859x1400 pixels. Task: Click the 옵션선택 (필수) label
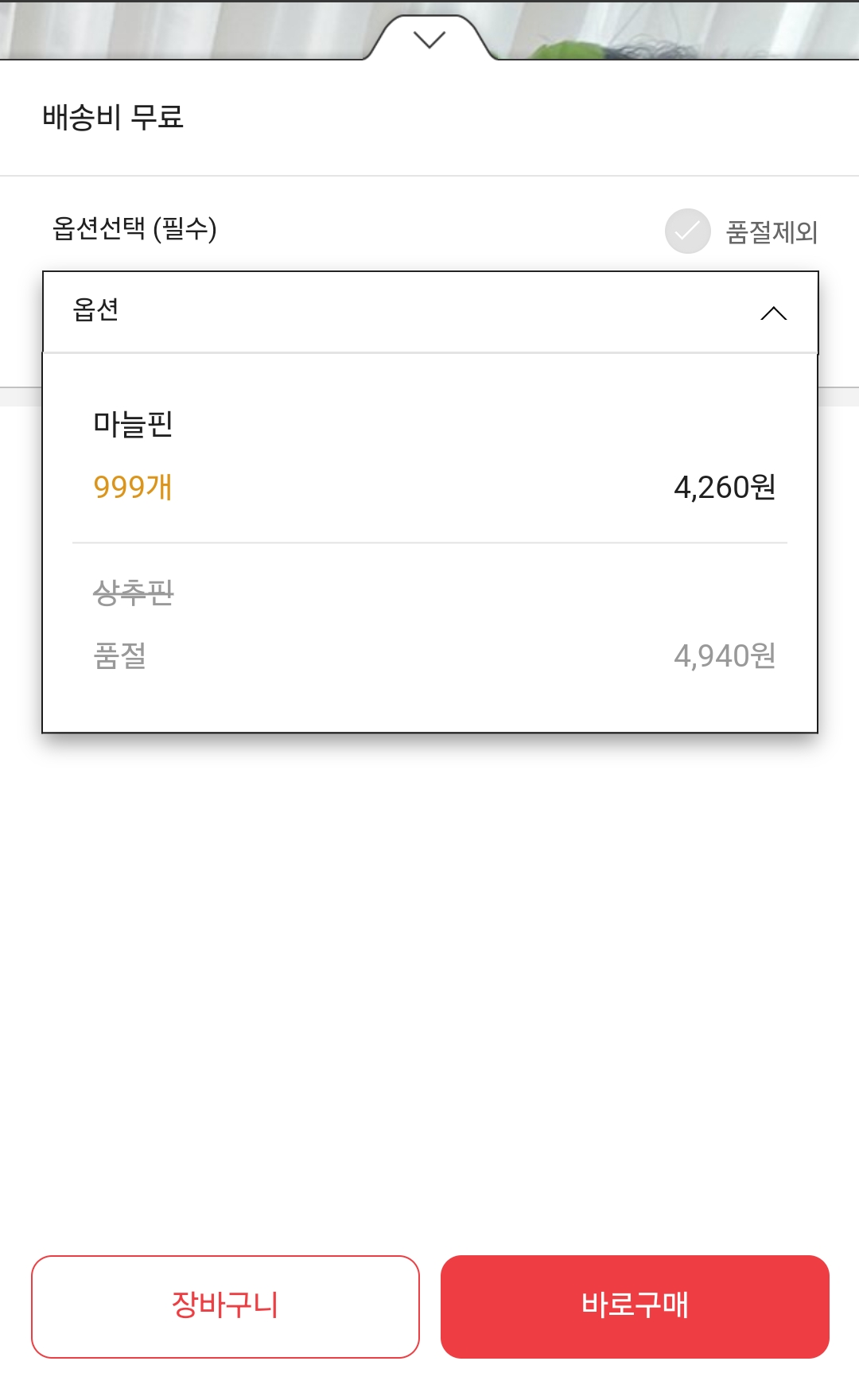tap(134, 229)
